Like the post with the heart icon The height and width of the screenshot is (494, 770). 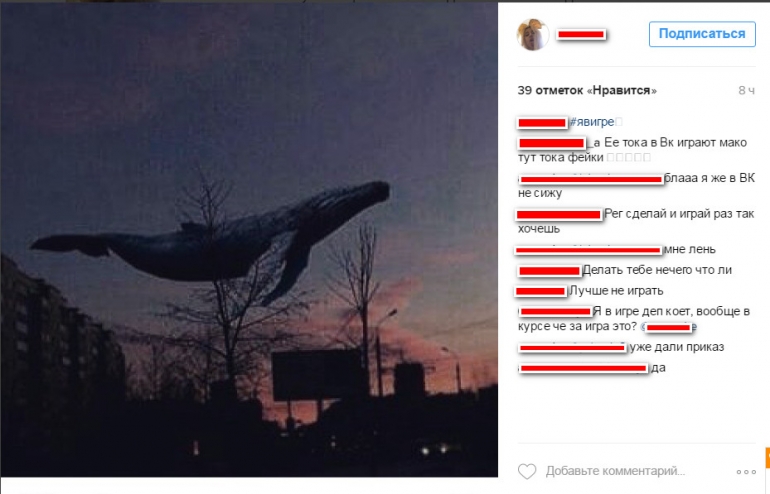pos(527,471)
